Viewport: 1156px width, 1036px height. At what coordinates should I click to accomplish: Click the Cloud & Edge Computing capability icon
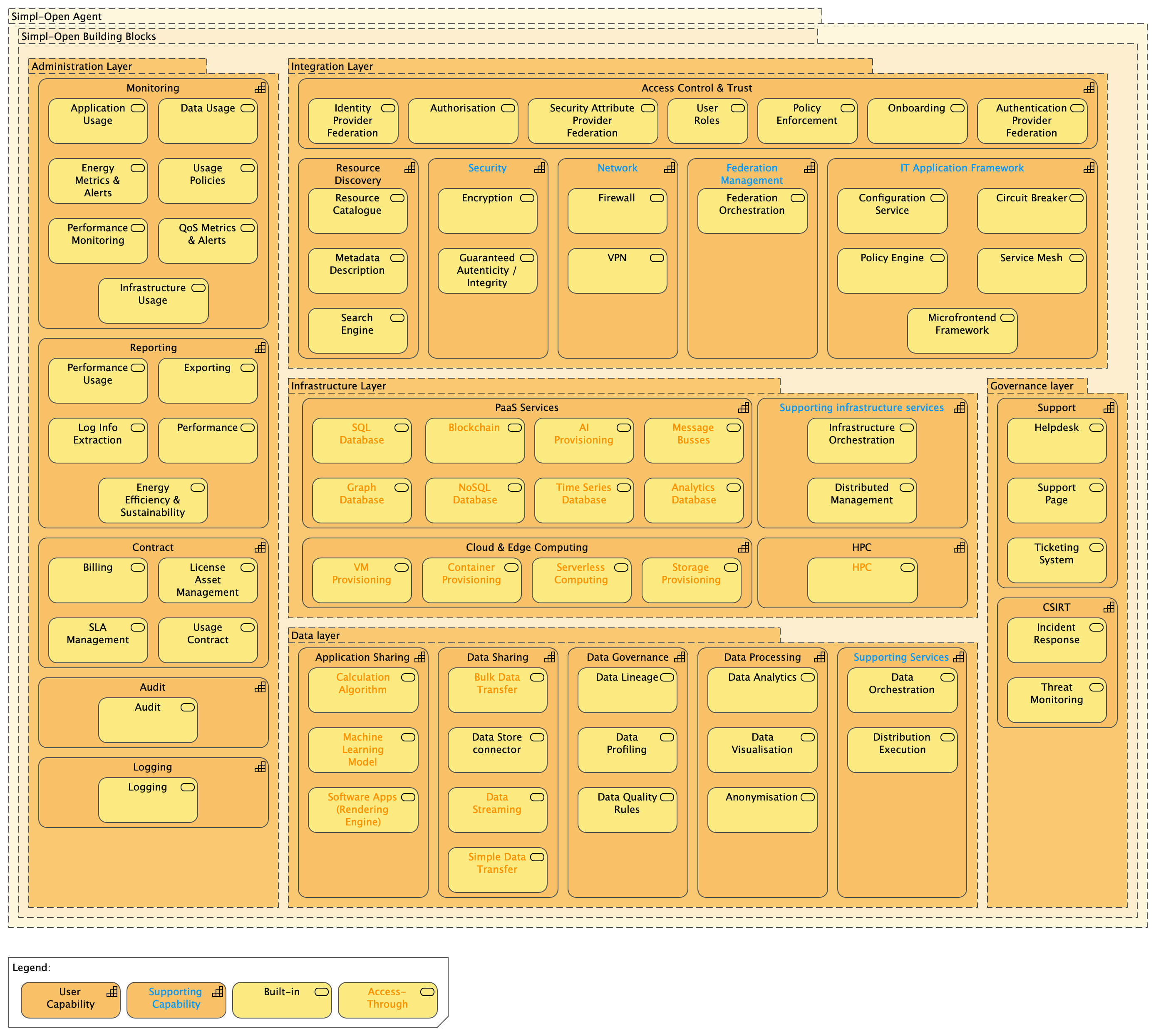(743, 548)
